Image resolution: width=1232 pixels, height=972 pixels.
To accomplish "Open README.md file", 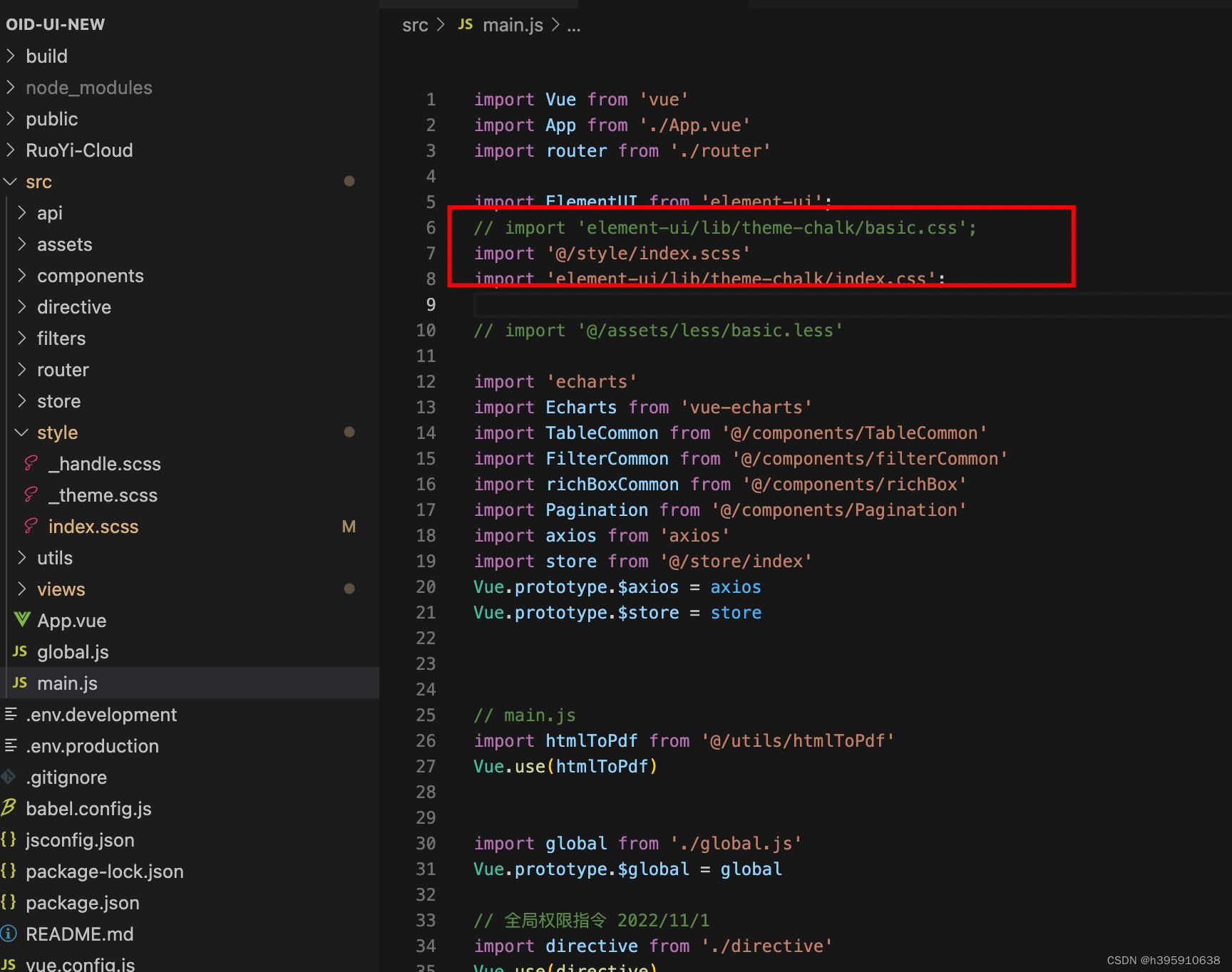I will point(80,934).
